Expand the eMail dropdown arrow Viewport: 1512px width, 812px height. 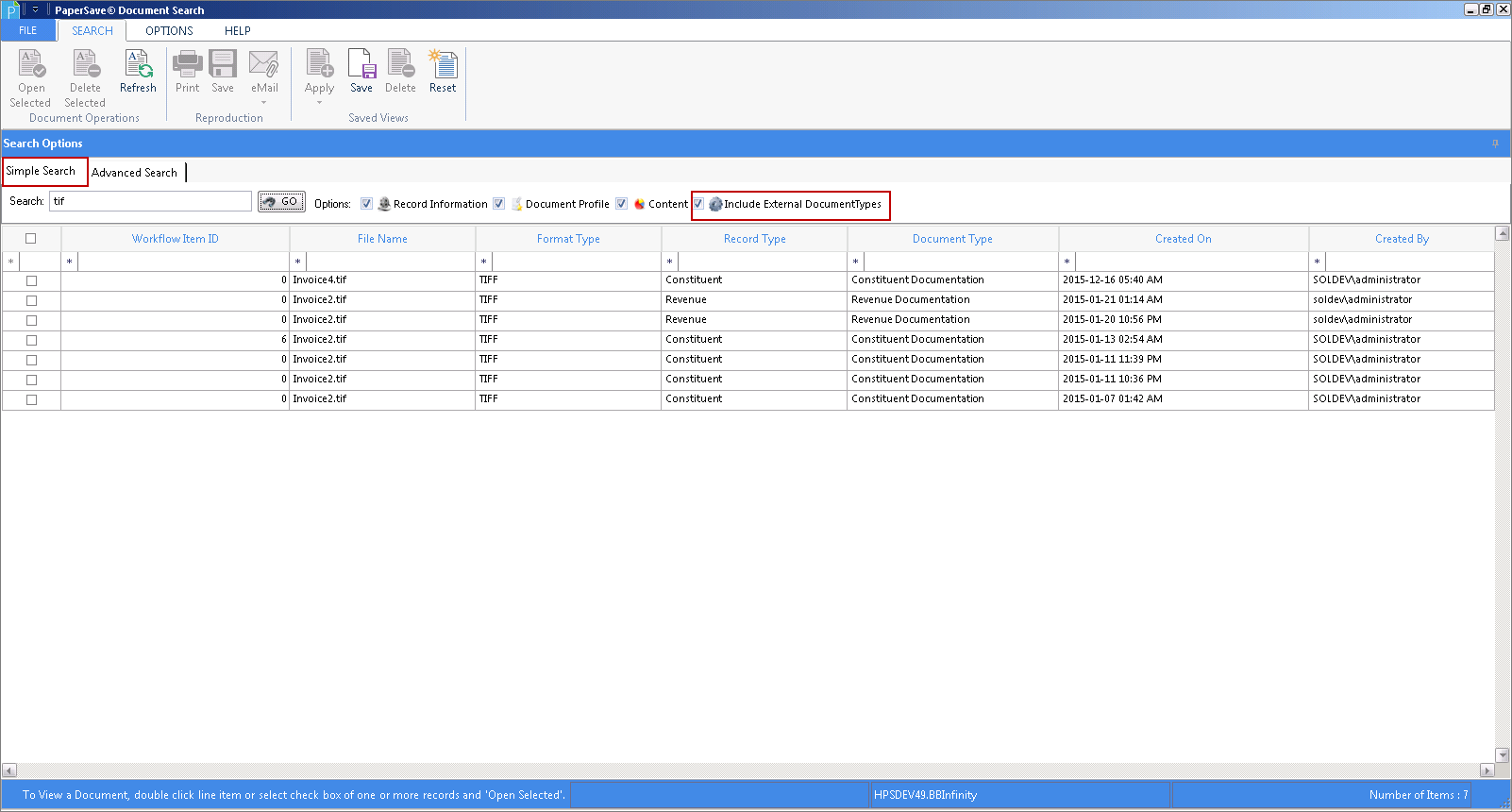tap(264, 103)
